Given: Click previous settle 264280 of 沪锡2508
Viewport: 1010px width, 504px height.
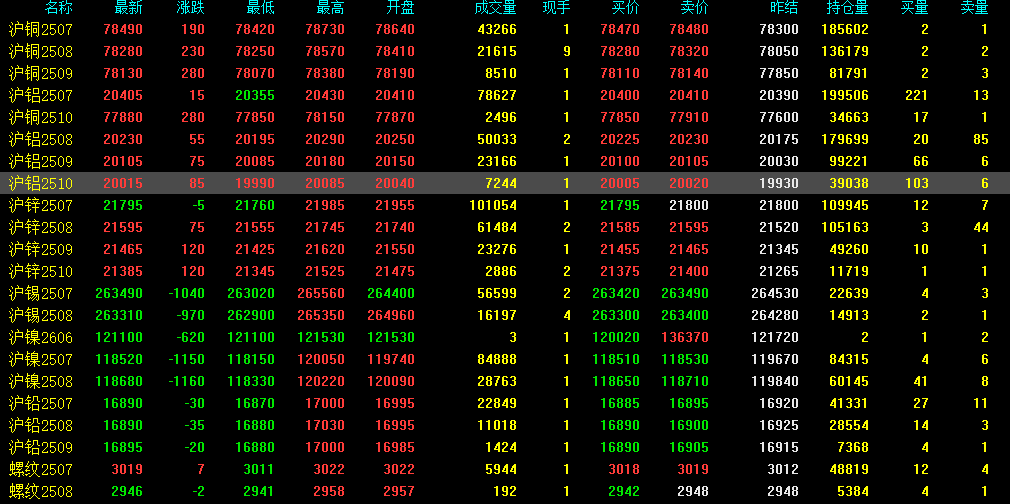Looking at the screenshot, I should pyautogui.click(x=775, y=315).
